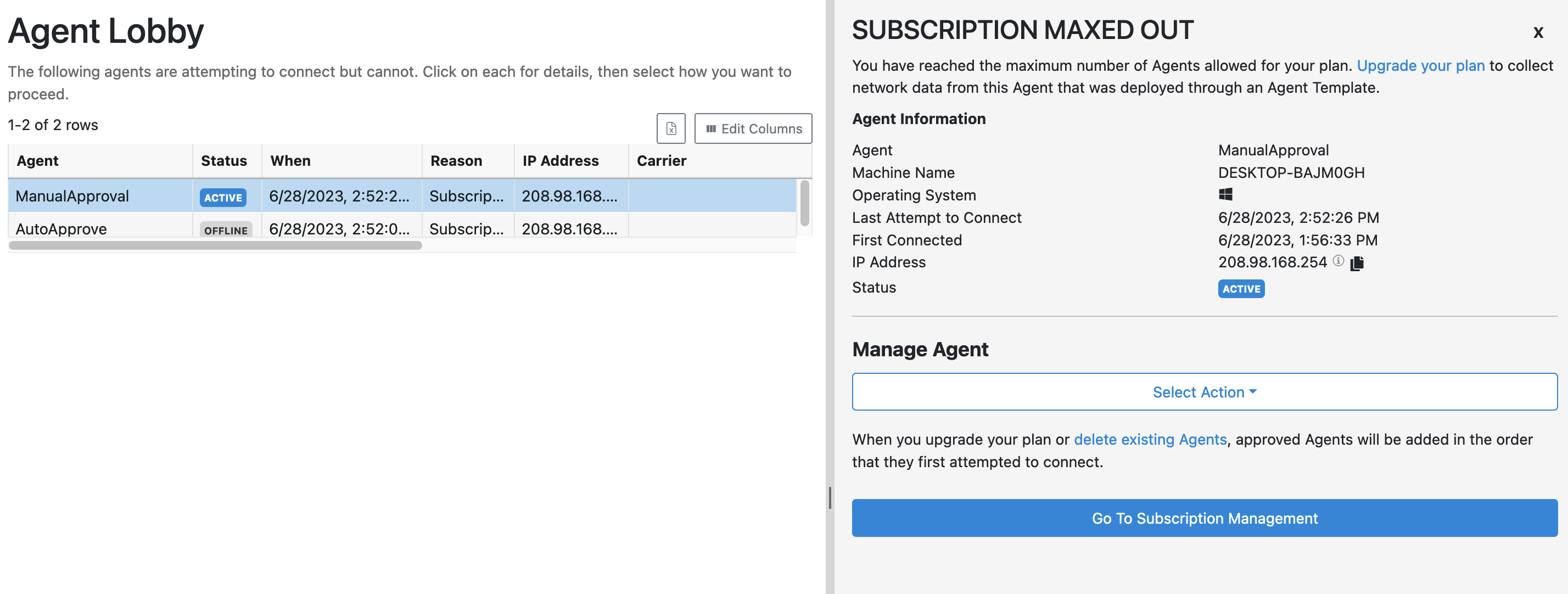Sort by the Status column header

click(x=224, y=161)
